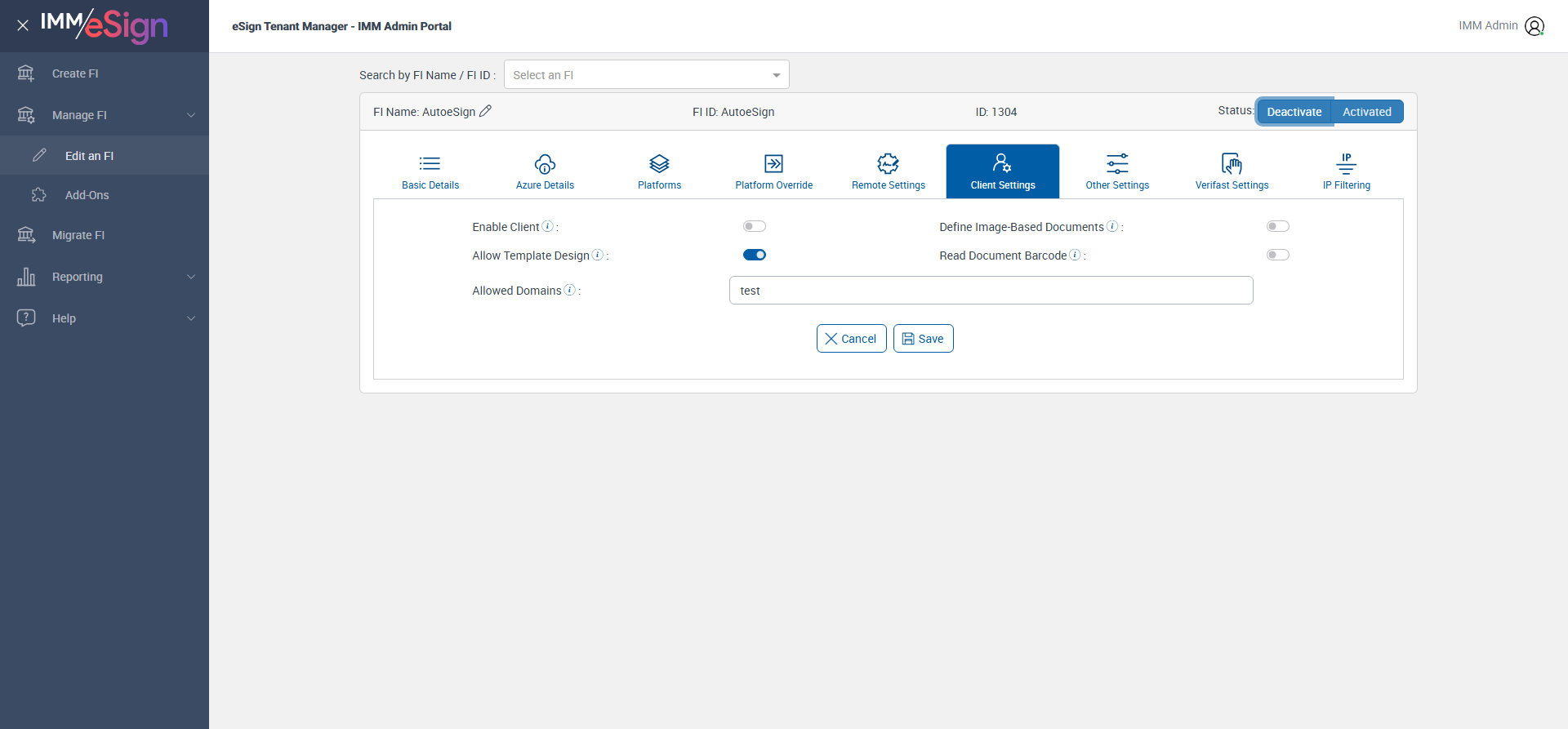Image resolution: width=1568 pixels, height=729 pixels.
Task: Click the IP Filtering icon
Action: (x=1346, y=164)
